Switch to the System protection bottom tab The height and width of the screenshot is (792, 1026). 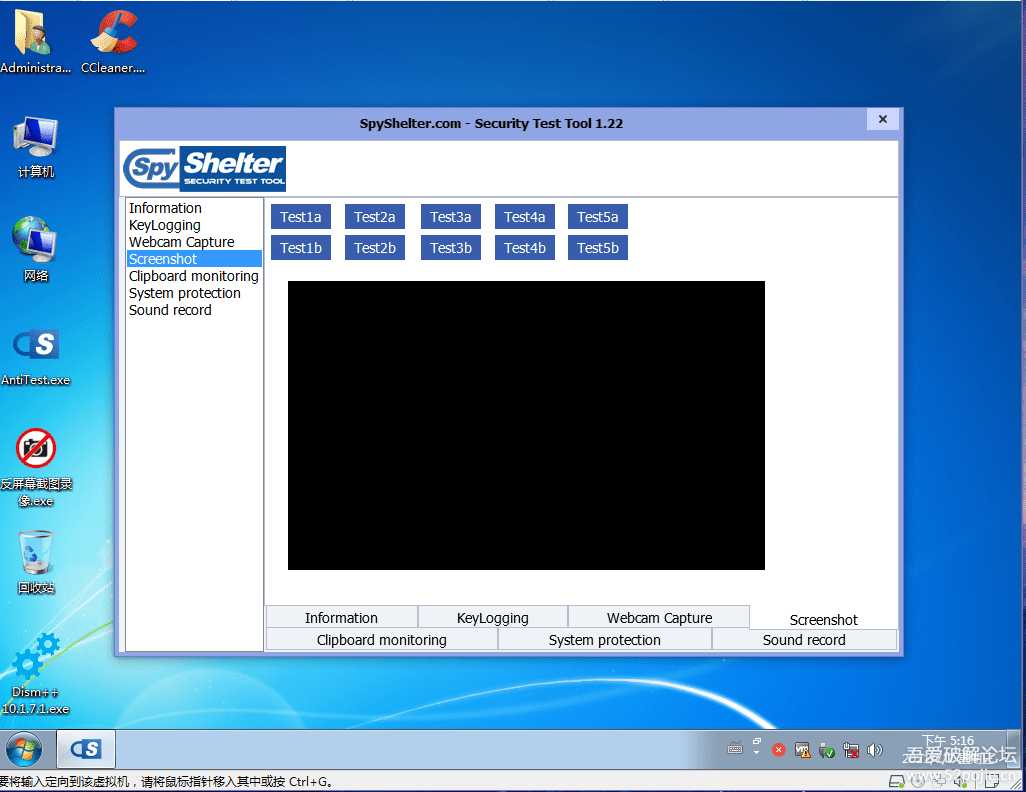pyautogui.click(x=604, y=640)
